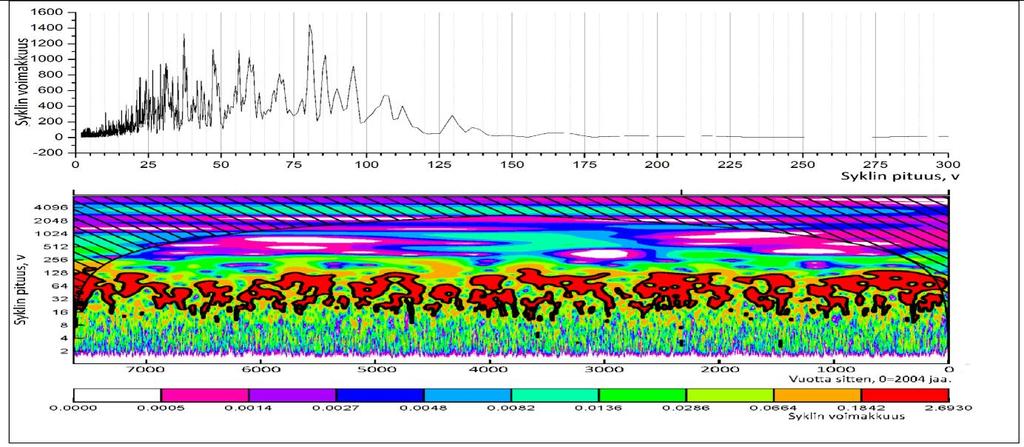The height and width of the screenshot is (447, 1024).
Task: Click the light blue legend swatch after 0.0048
Action: coord(467,395)
